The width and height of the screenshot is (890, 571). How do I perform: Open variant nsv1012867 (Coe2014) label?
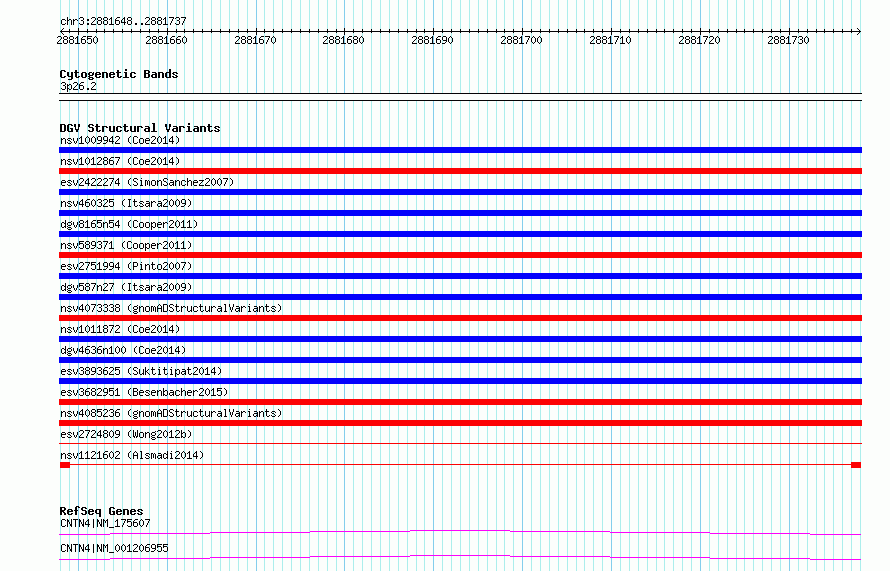(x=120, y=161)
